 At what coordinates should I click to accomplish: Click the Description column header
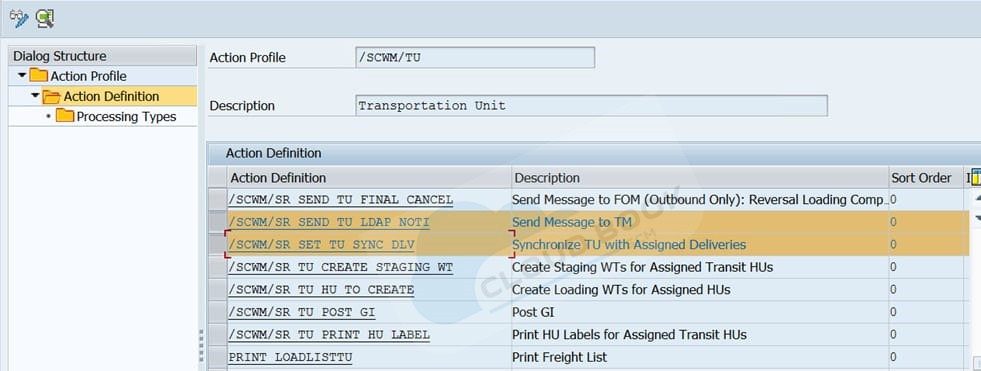click(x=700, y=178)
